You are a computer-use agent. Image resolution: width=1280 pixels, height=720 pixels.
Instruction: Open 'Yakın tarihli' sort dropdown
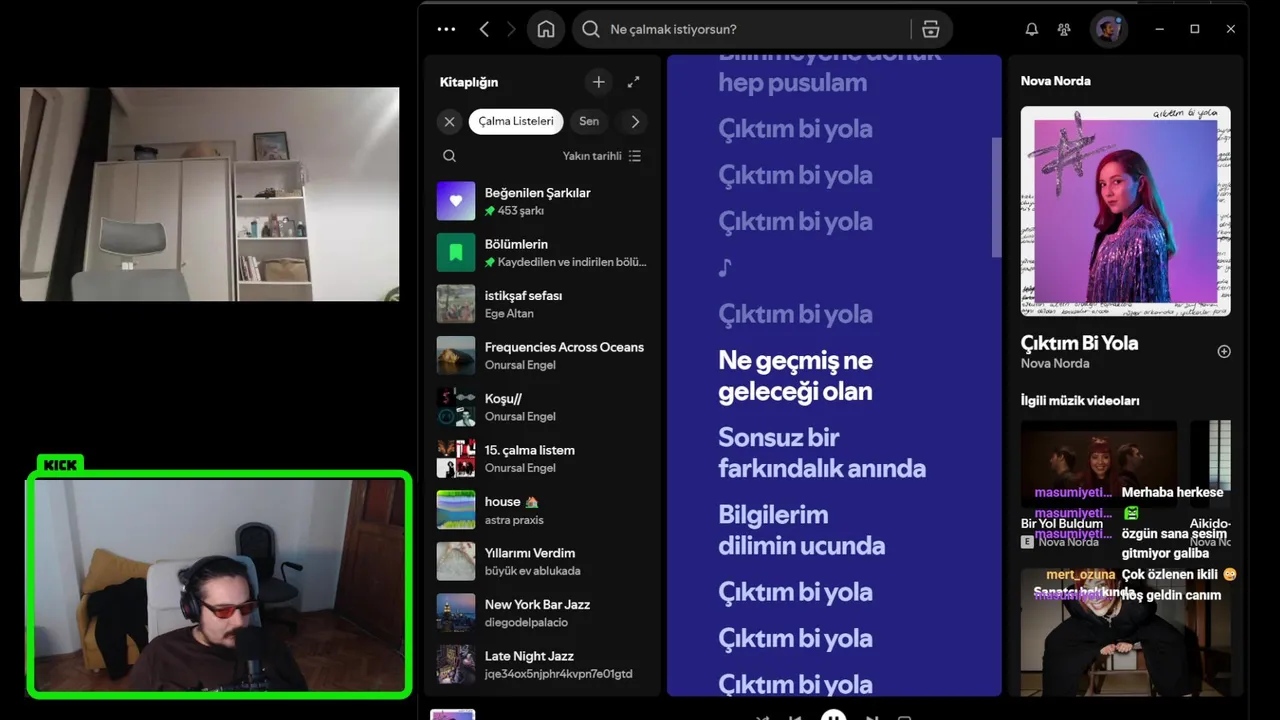[602, 156]
